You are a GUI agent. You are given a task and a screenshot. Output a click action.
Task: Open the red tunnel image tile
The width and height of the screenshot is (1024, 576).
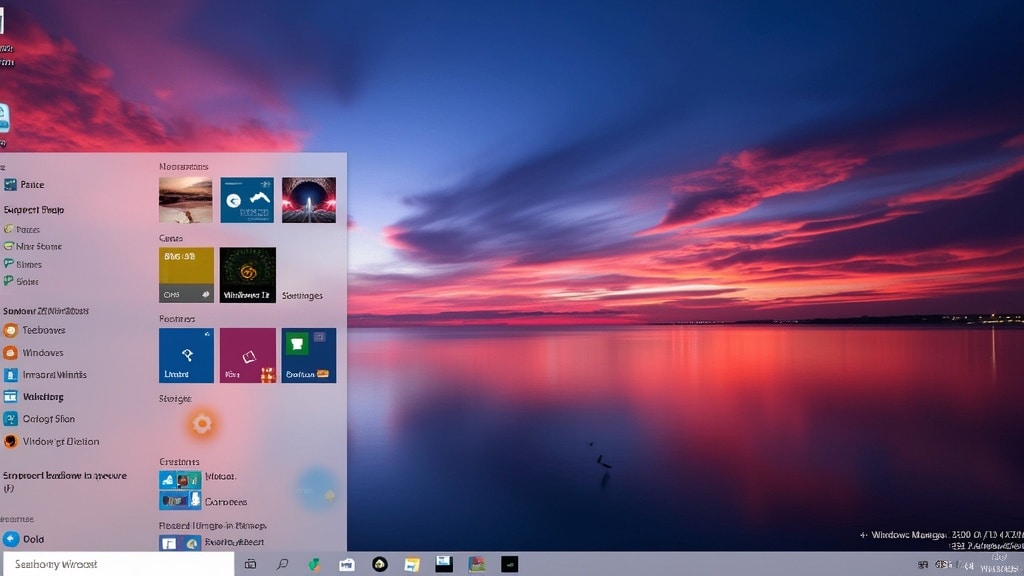(309, 200)
